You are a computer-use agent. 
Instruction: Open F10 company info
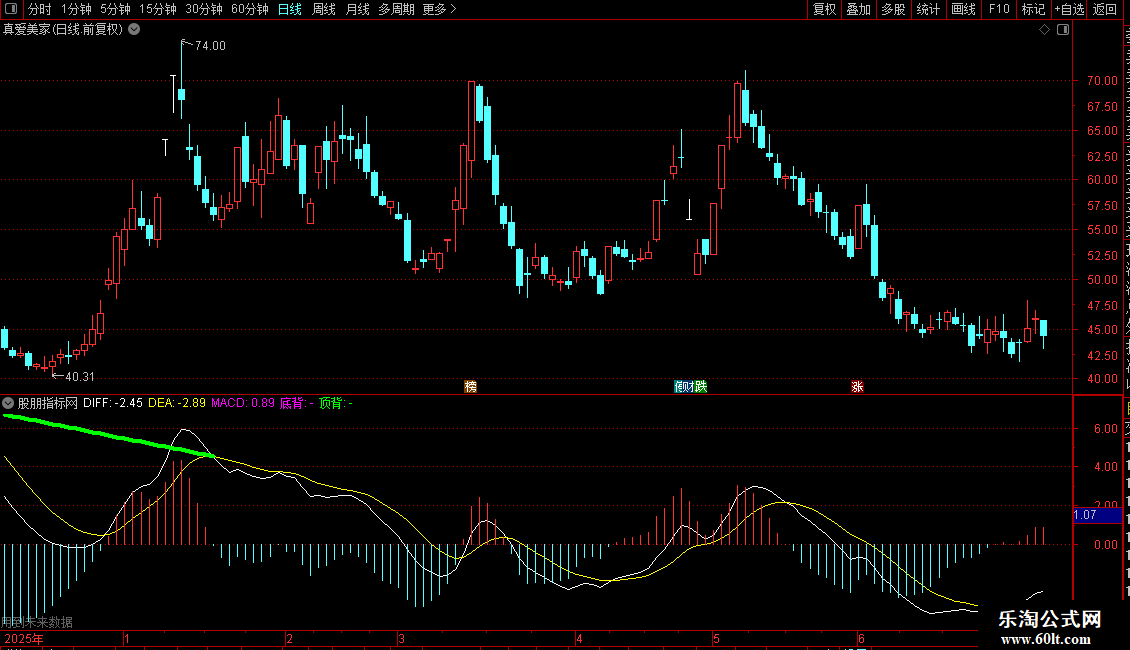click(999, 9)
